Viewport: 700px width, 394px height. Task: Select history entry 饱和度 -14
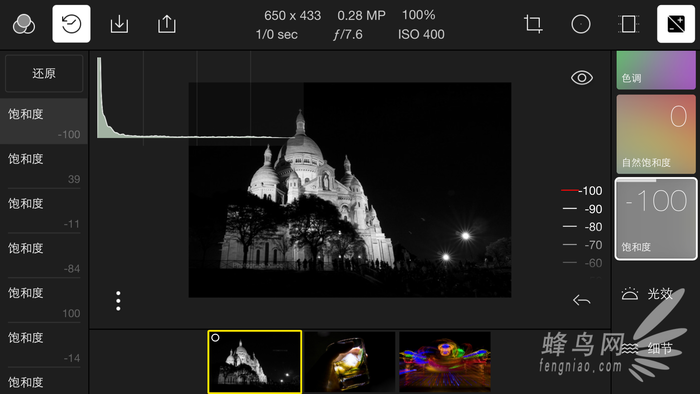coord(44,344)
